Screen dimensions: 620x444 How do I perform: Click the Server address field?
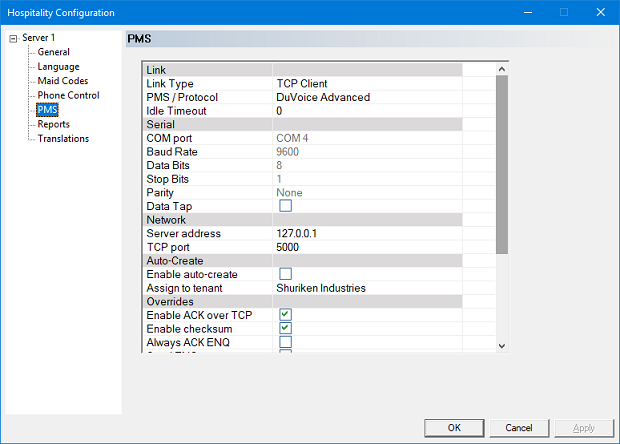[383, 233]
